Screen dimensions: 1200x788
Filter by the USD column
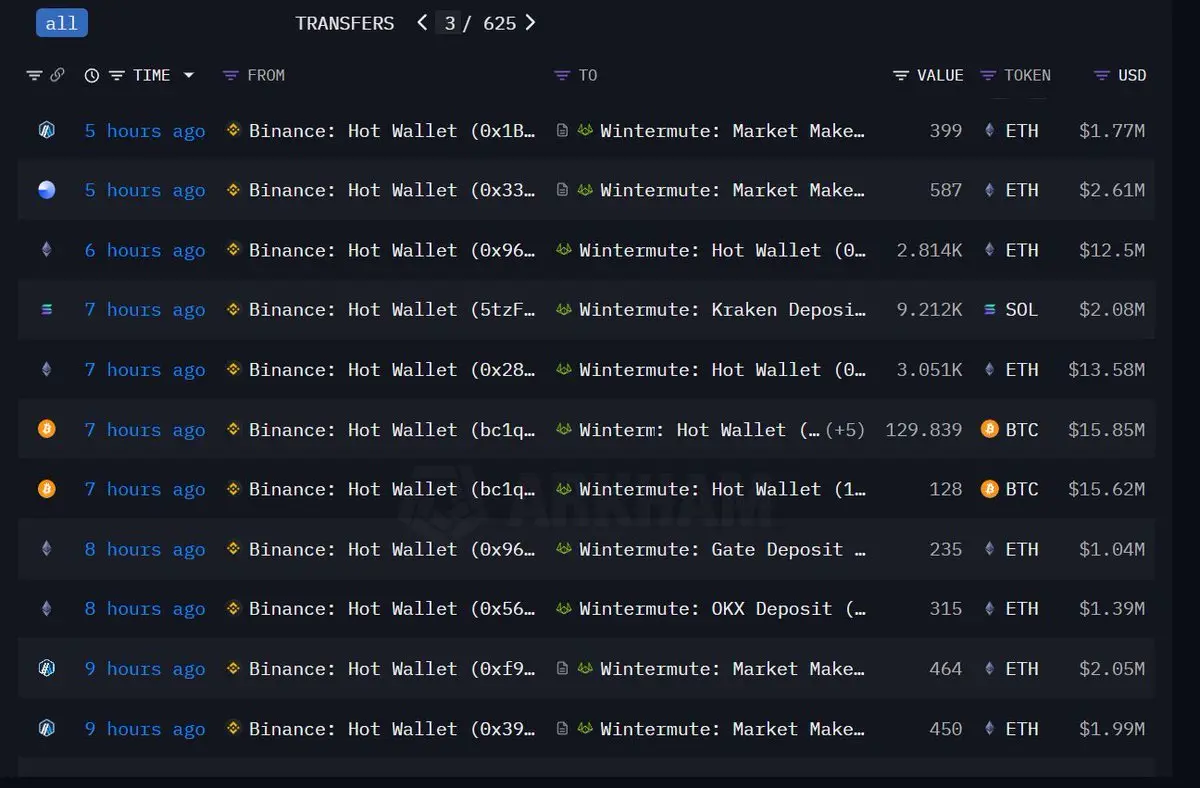[1102, 75]
